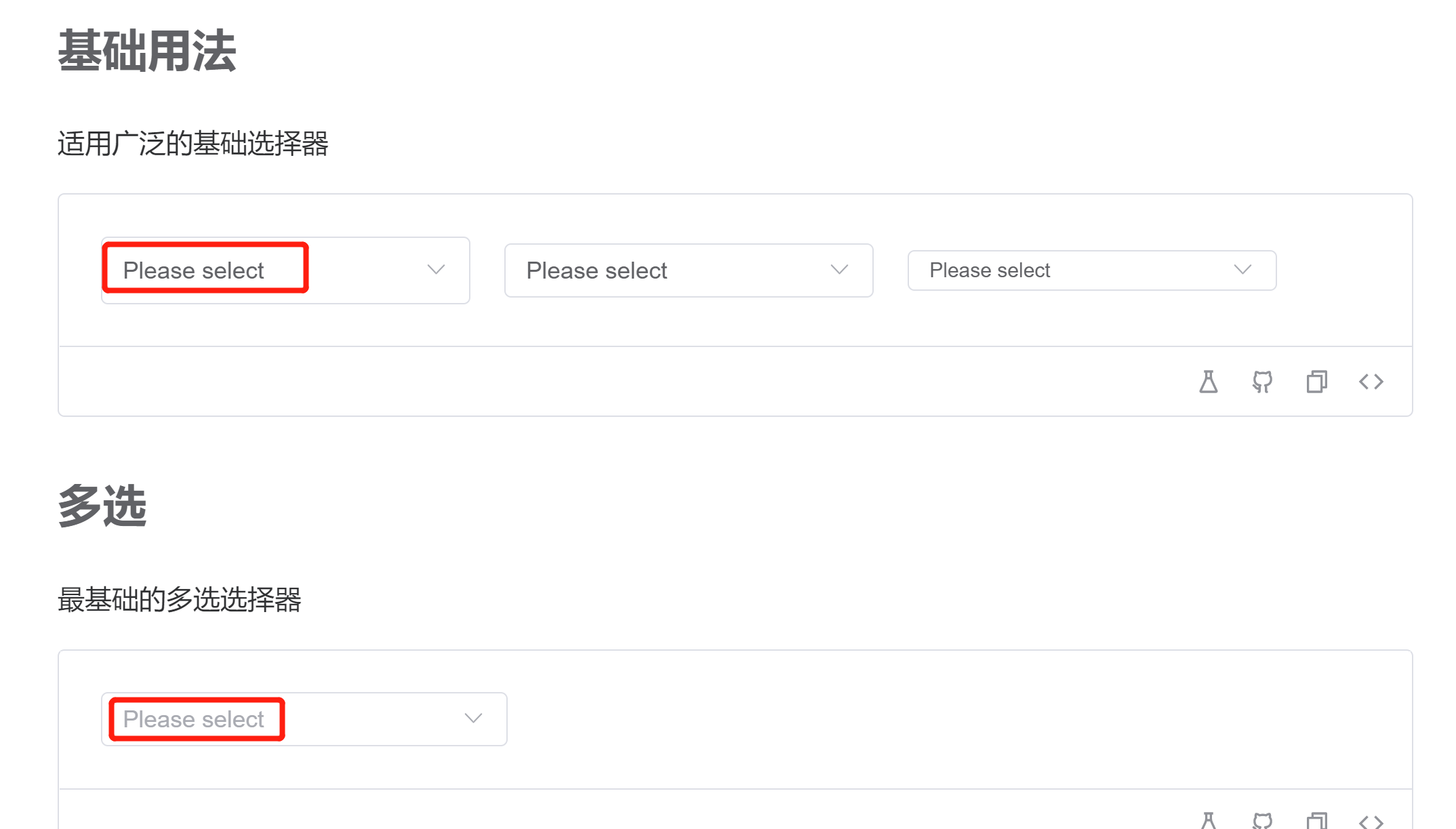Open the rightmost Please select dropdown
This screenshot has width=1456, height=829.
tap(1091, 270)
